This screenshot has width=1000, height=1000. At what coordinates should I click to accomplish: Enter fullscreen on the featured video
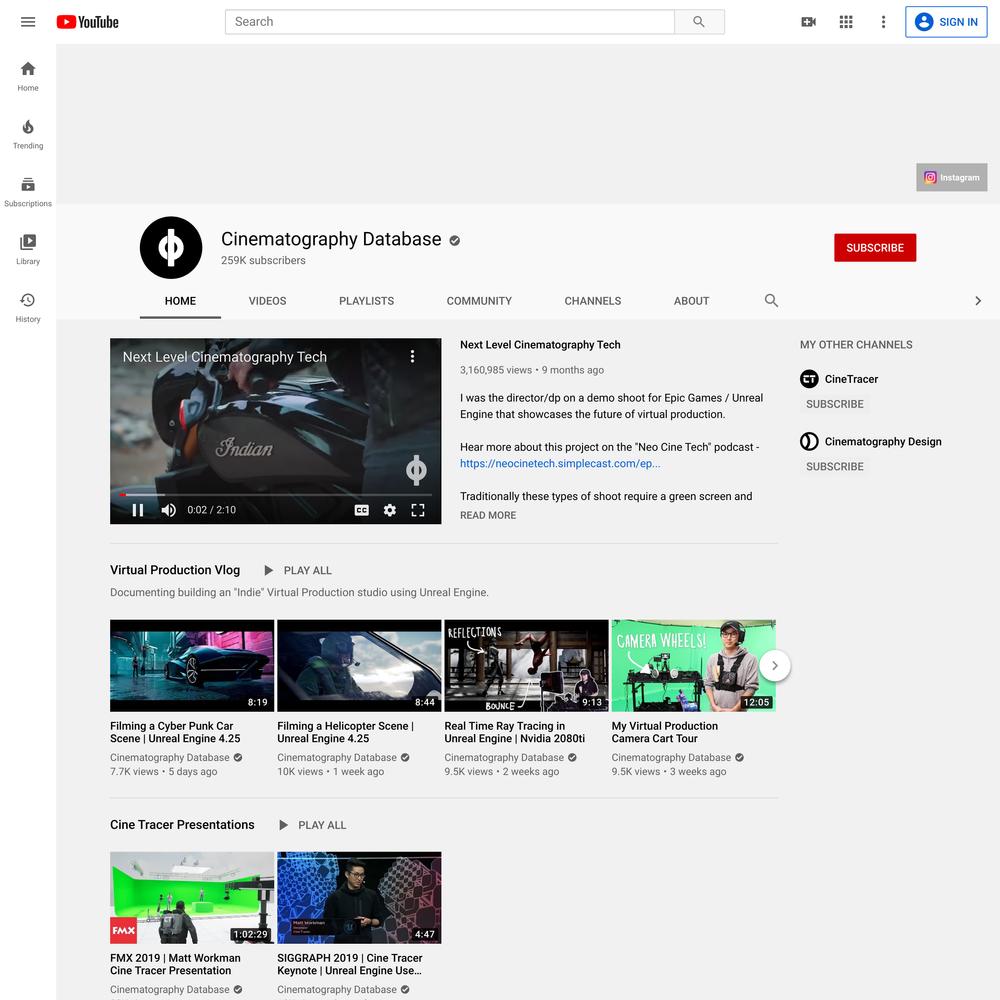[418, 510]
